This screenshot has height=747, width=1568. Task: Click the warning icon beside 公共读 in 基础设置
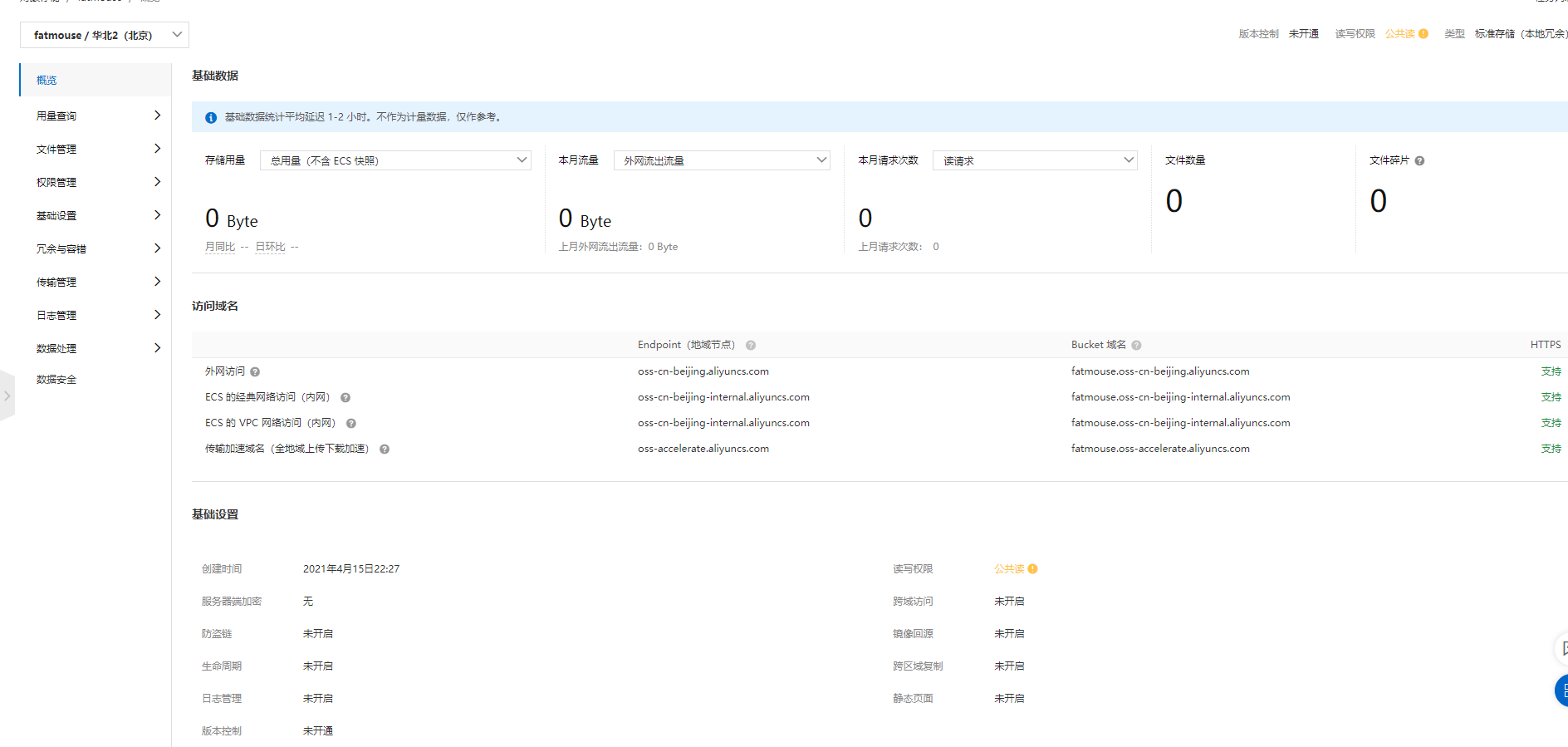click(1032, 569)
